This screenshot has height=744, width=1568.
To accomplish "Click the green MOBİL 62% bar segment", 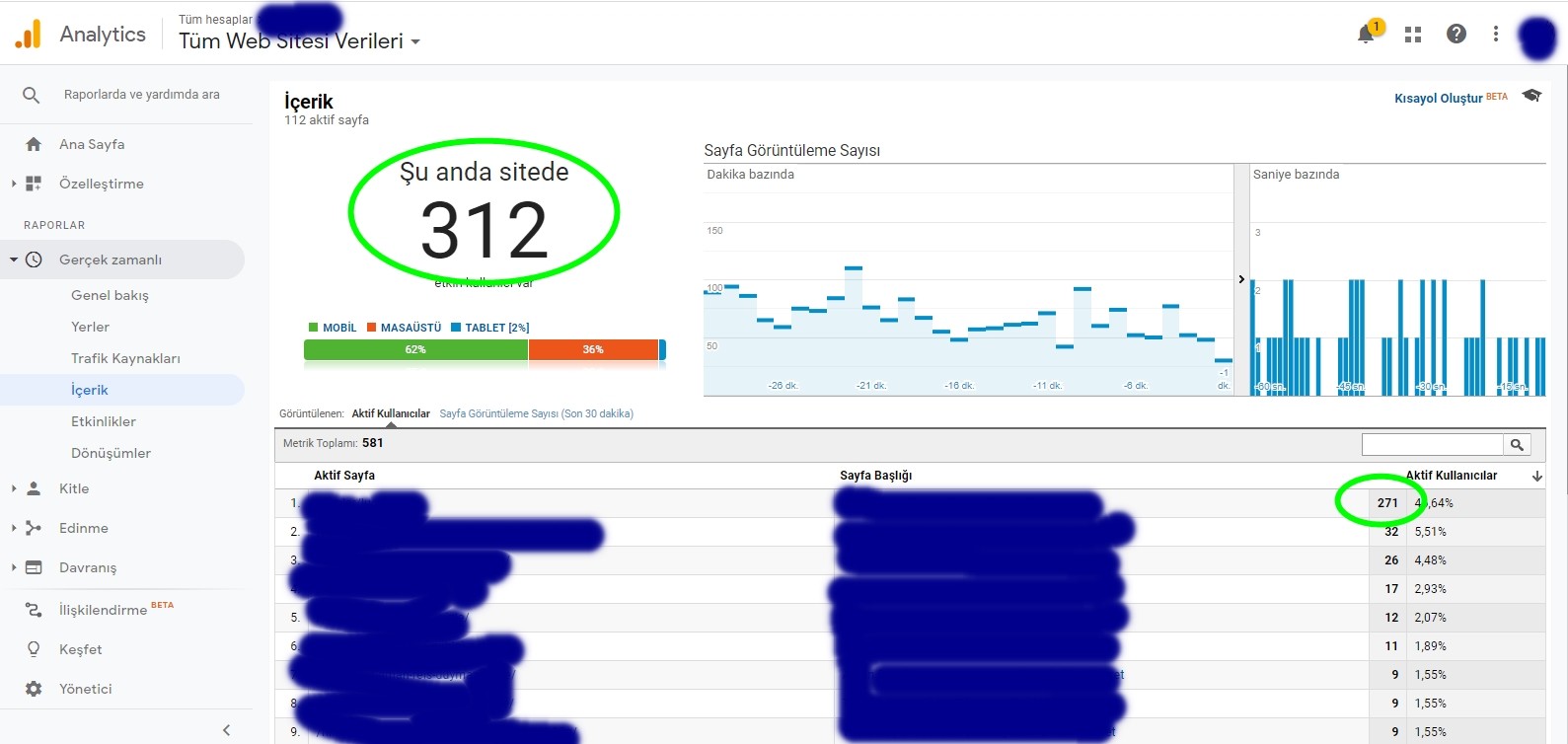I will [415, 349].
